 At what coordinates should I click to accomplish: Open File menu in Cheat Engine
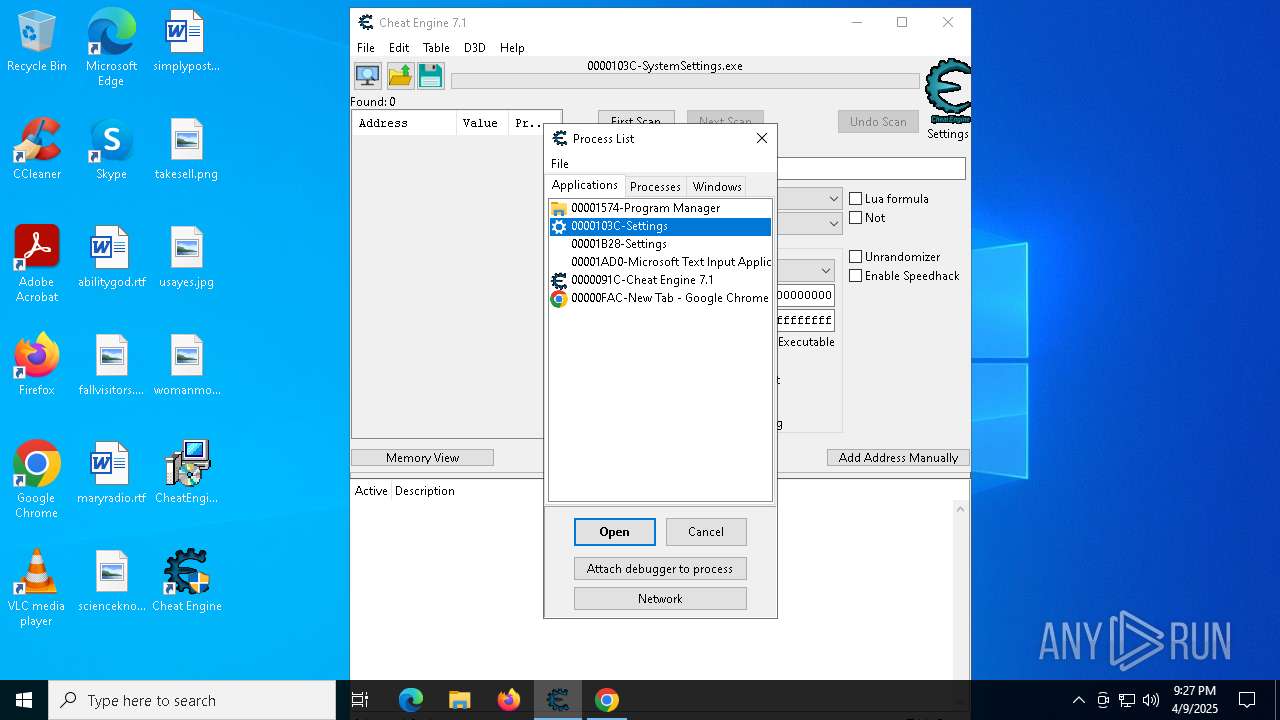366,48
